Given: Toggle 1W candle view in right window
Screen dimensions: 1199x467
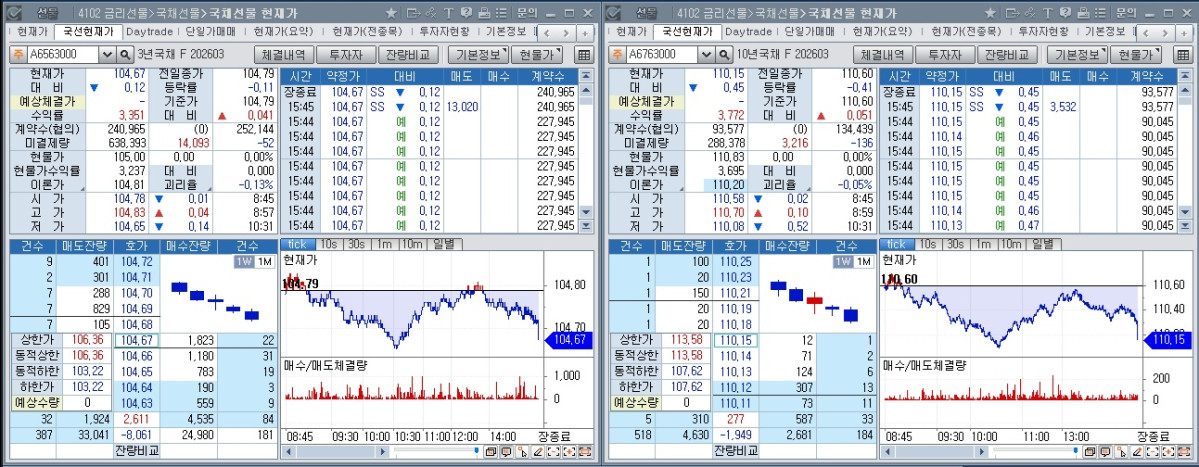Looking at the screenshot, I should pos(843,261).
